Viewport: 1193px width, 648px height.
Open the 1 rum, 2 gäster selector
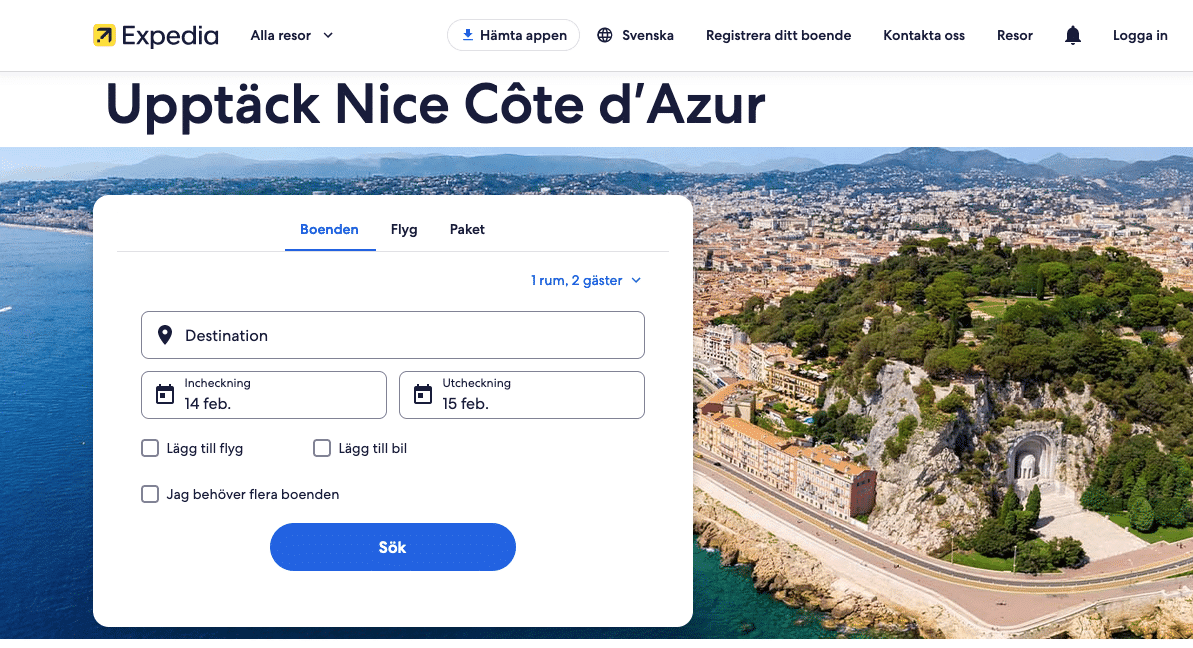[x=586, y=281]
